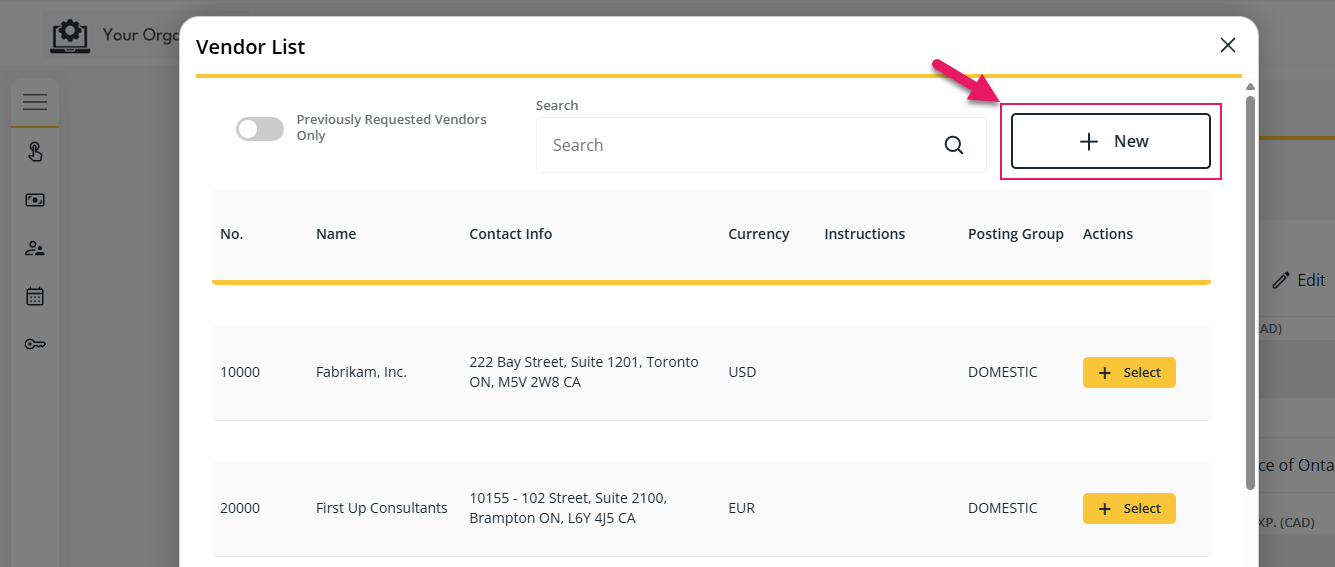Click the Name column header
The image size is (1335, 567).
coord(336,234)
